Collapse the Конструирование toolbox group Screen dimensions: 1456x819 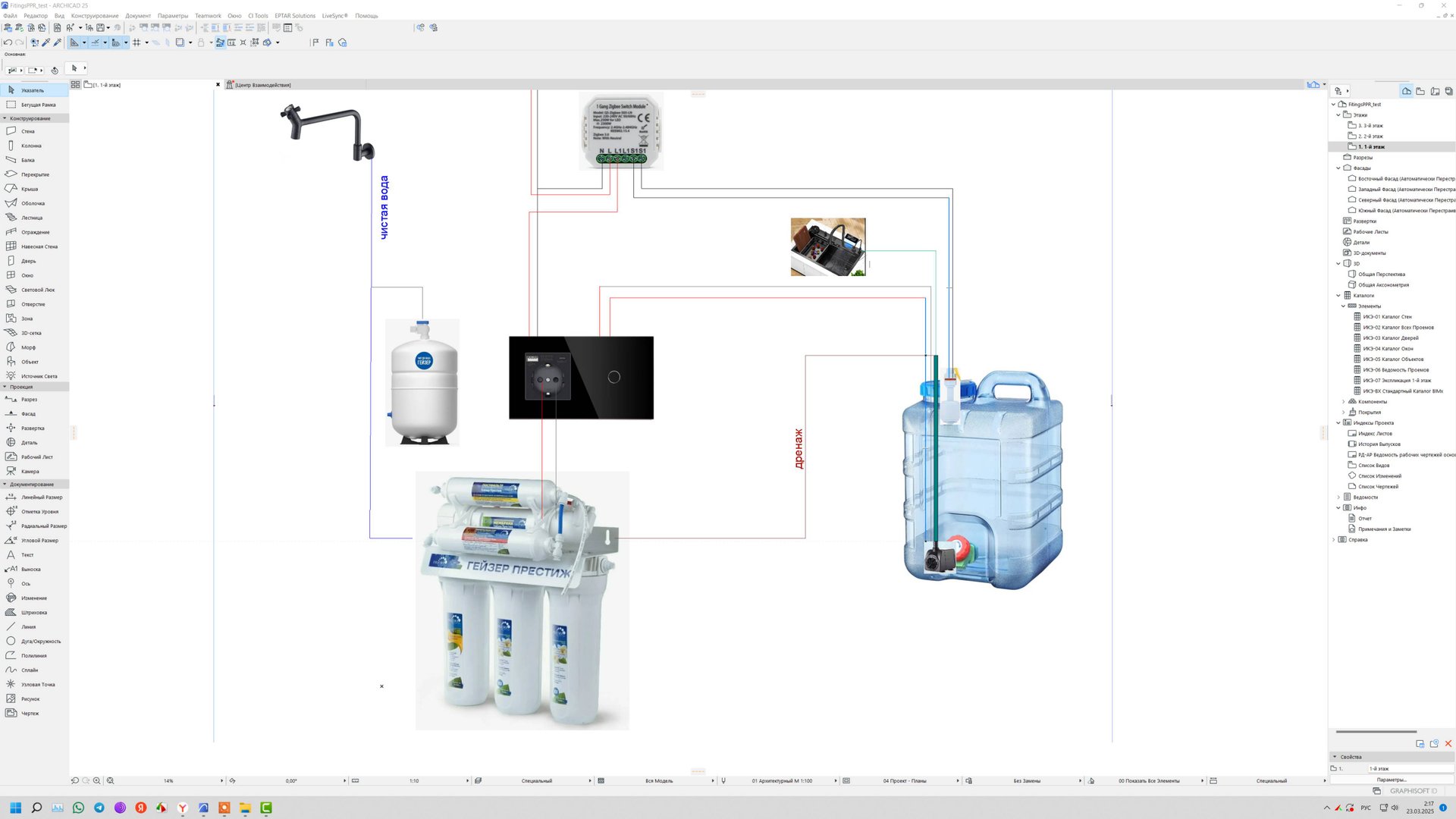[5, 118]
